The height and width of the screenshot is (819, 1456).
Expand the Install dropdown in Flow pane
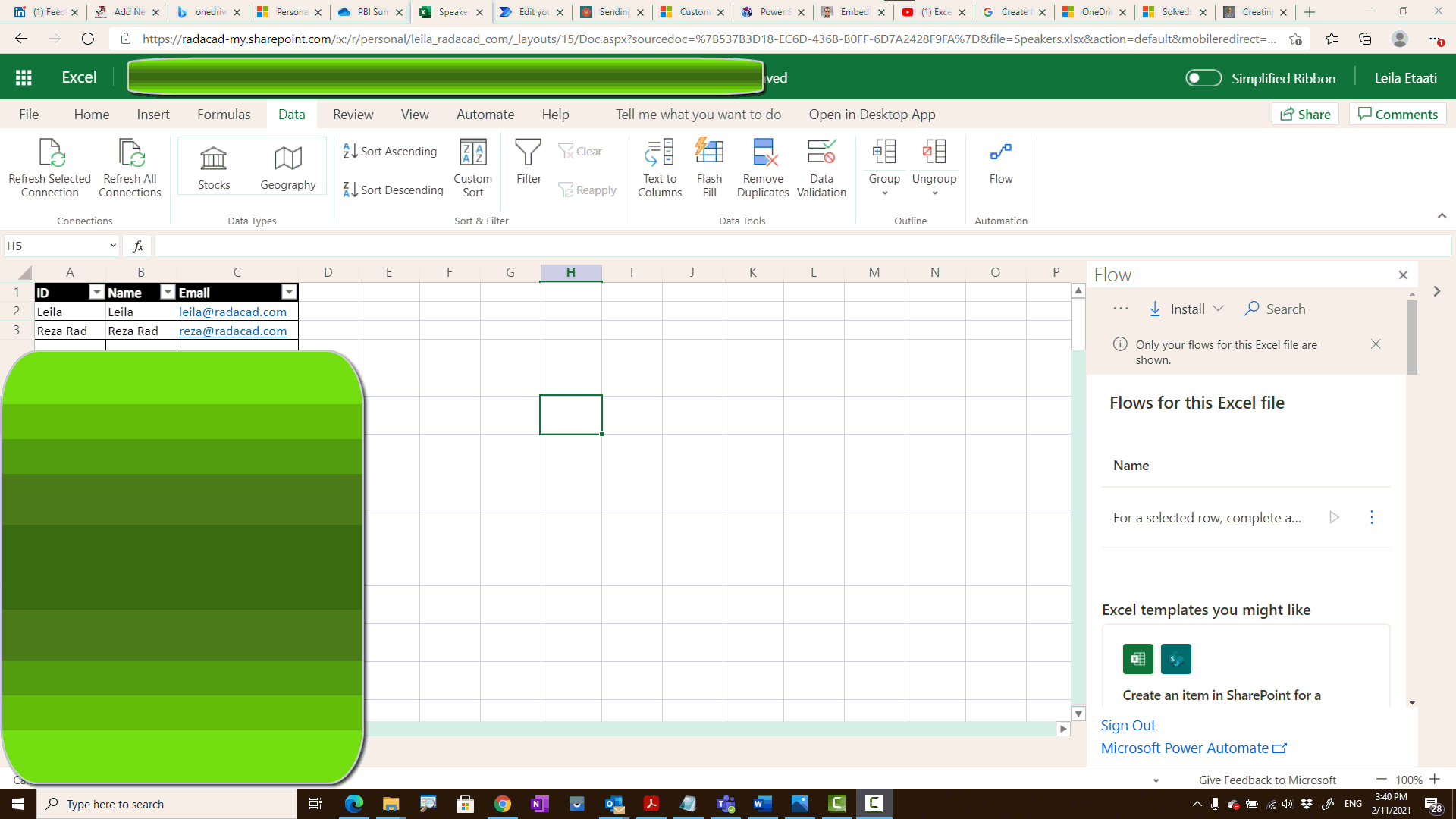(1219, 309)
